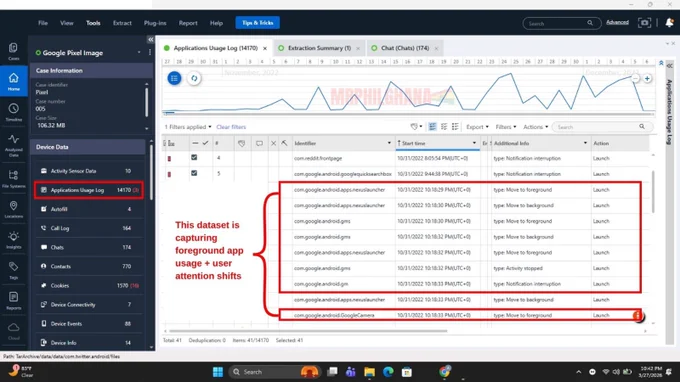Open the Timeline sidebar section
The image size is (680, 382).
click(13, 112)
